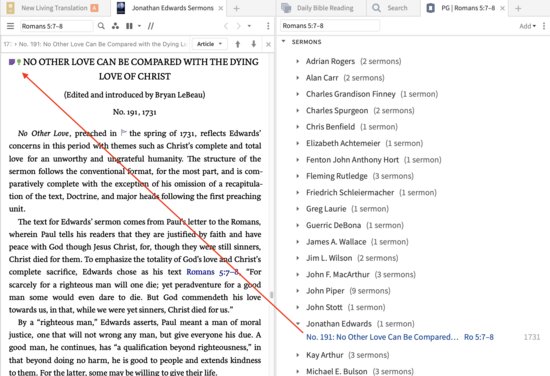Viewport: 550px width, 376px height.
Task: Add a new tab in left pane
Action: (x=236, y=8)
